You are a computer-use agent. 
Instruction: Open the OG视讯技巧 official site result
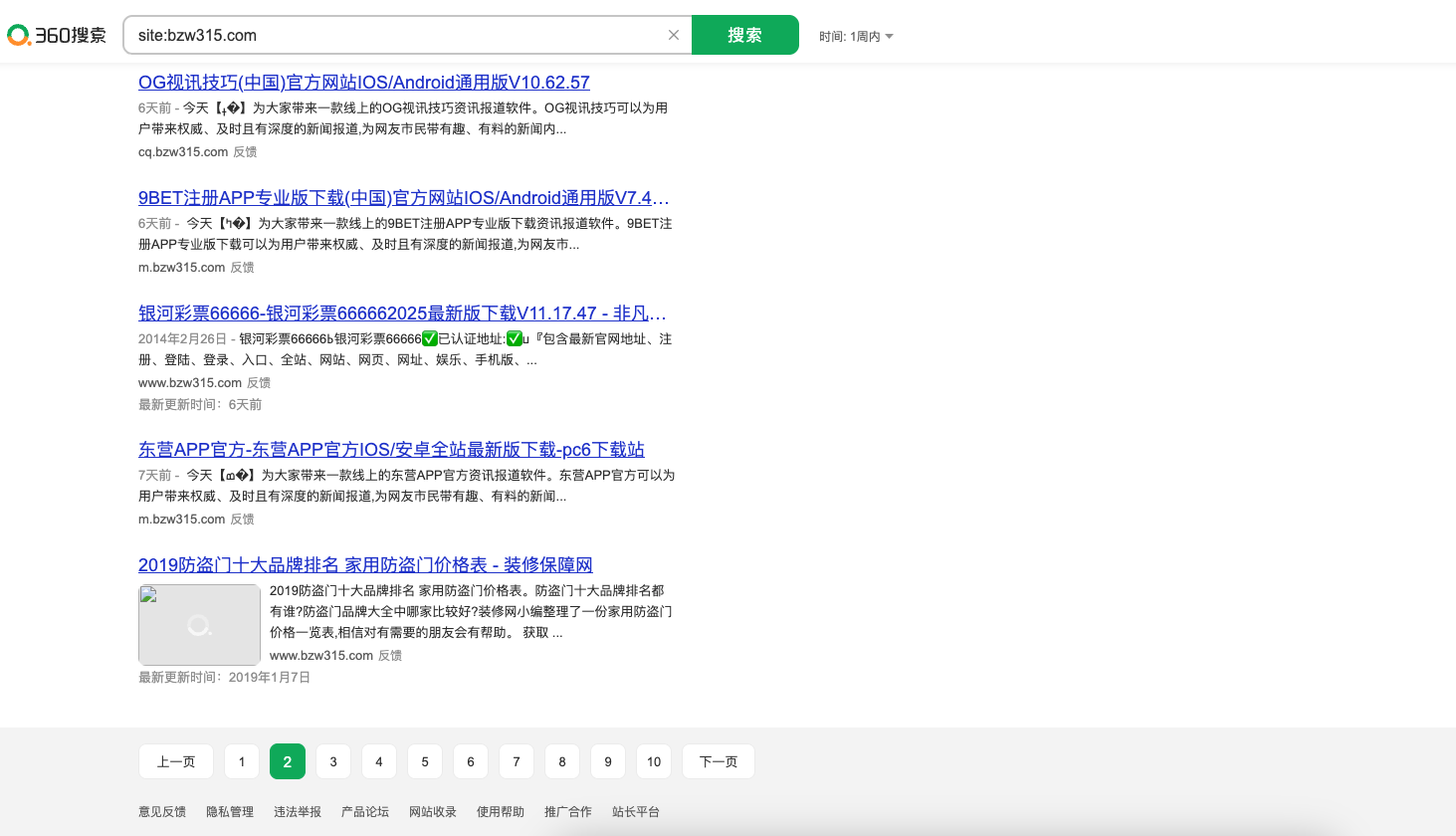click(x=363, y=82)
